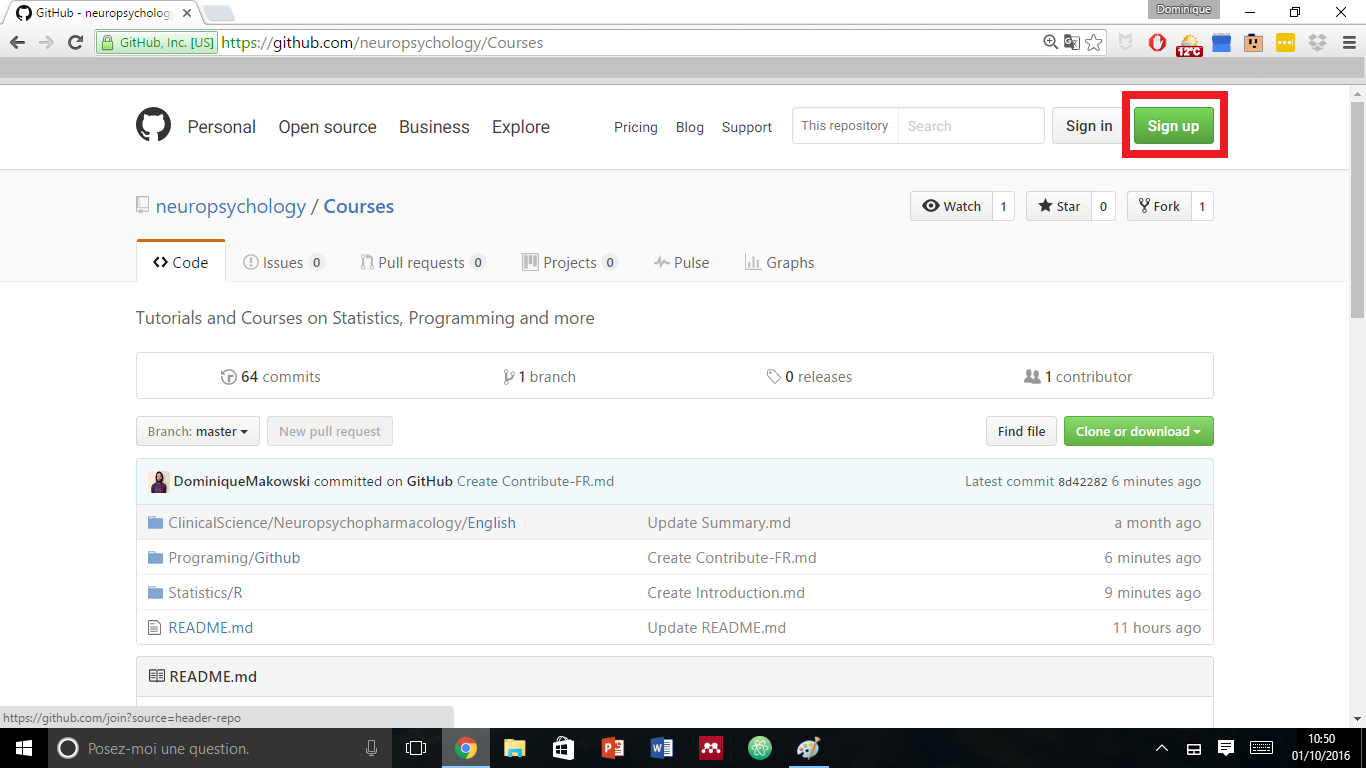Image resolution: width=1366 pixels, height=768 pixels.
Task: Open Atom editor from the taskbar
Action: pos(760,748)
